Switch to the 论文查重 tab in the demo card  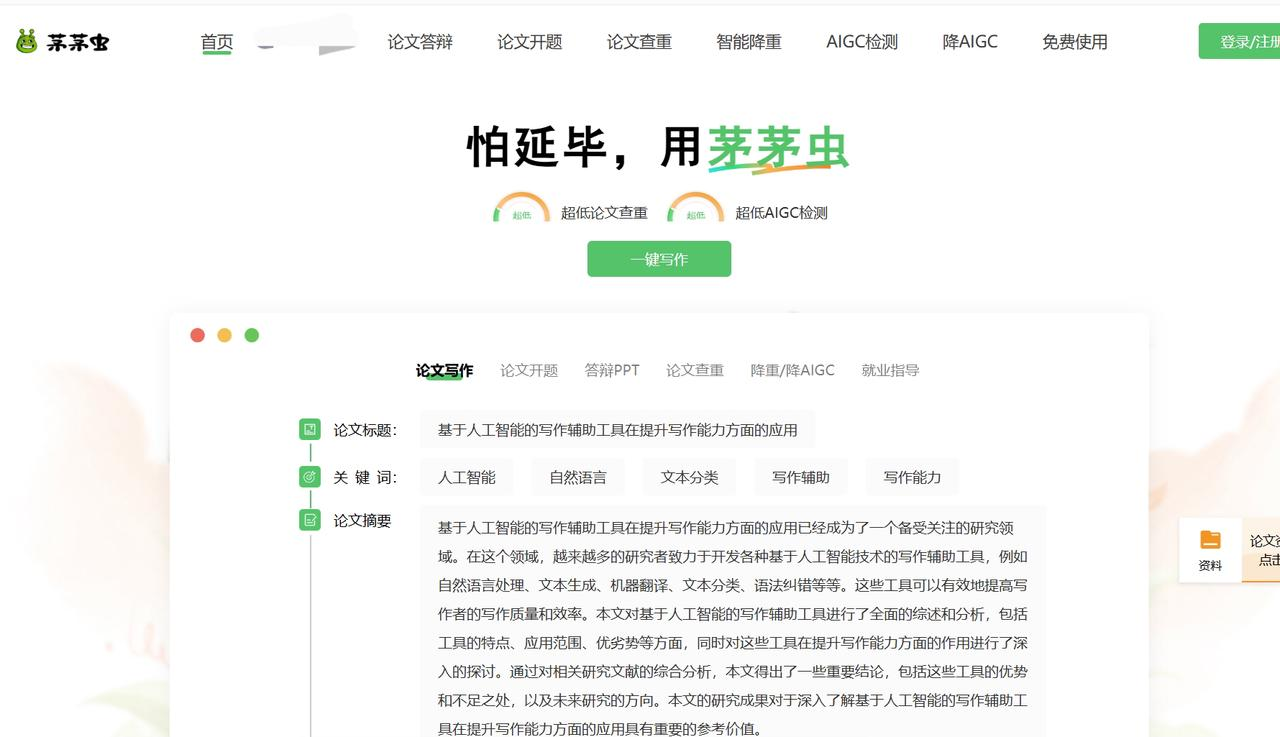[x=695, y=370]
